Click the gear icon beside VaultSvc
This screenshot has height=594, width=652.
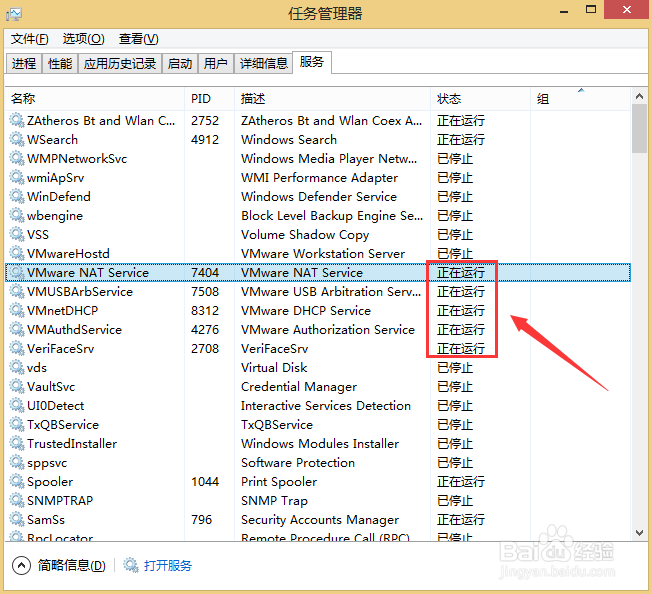pos(17,387)
